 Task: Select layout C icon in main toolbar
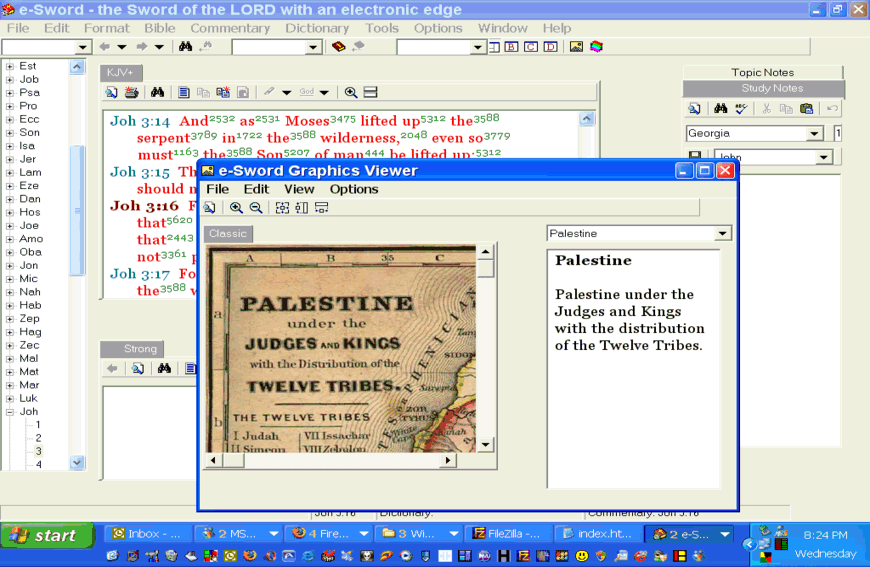click(531, 47)
